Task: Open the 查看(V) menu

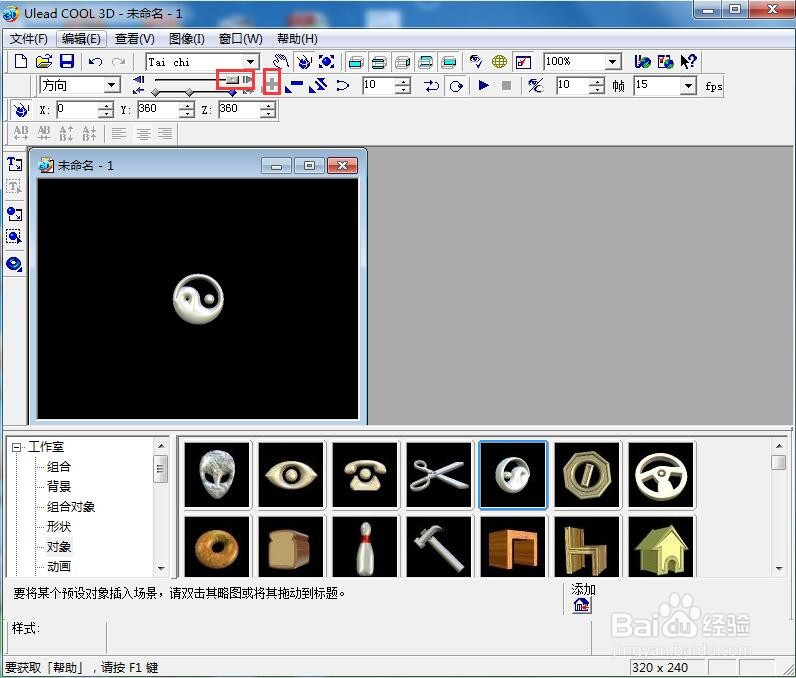Action: (135, 39)
